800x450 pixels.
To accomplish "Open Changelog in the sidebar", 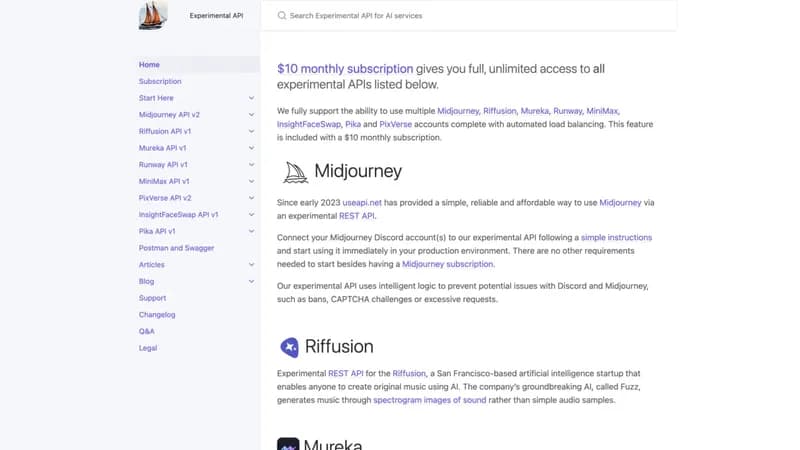I will [157, 315].
